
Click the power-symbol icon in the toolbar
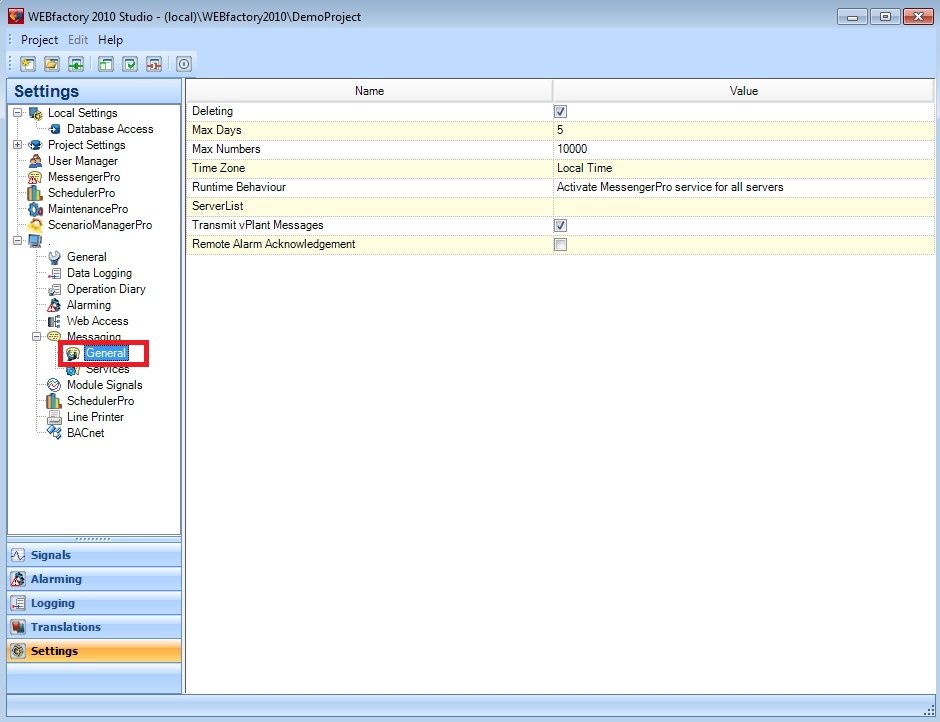pos(184,64)
